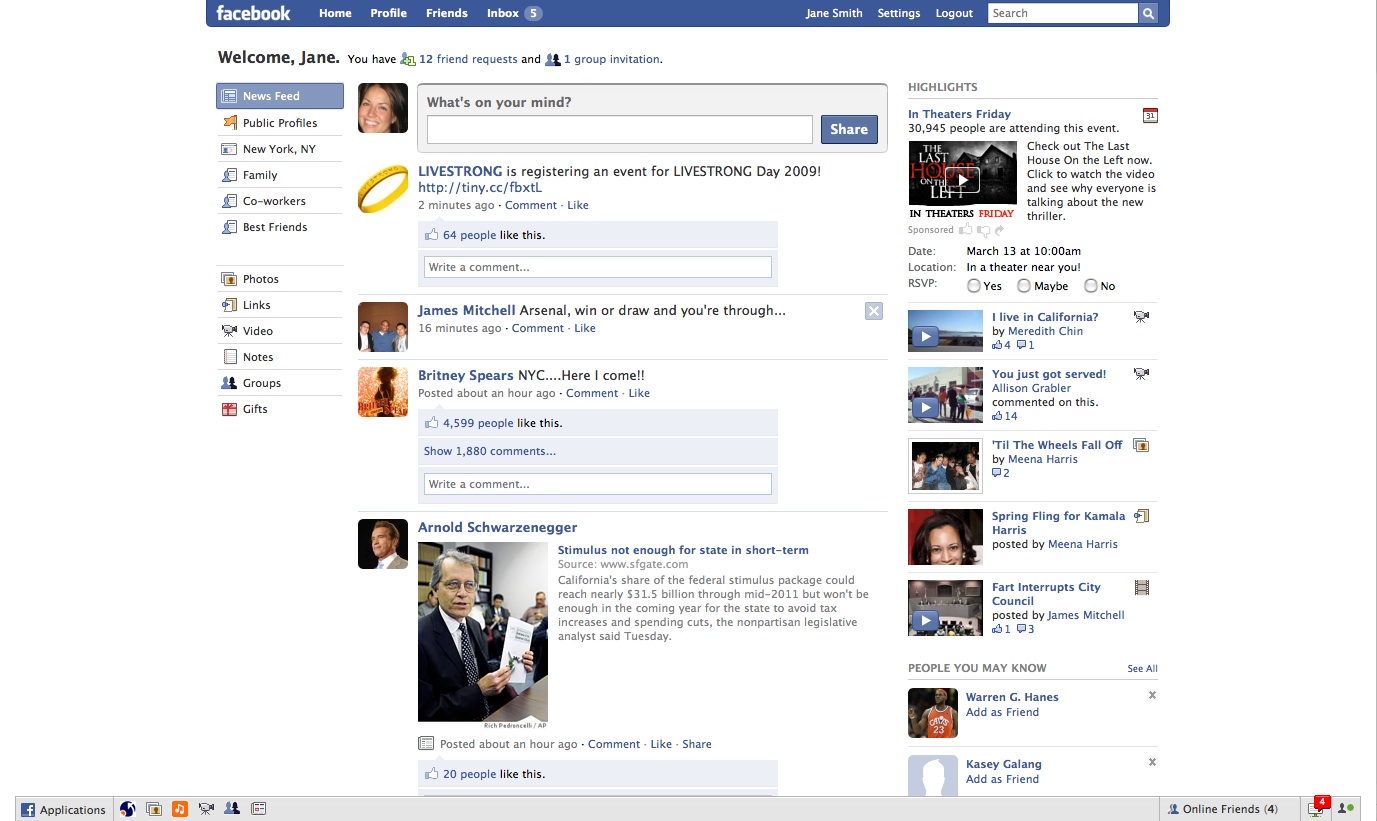The width and height of the screenshot is (1377, 821).
Task: Open the http://tiny.cc/fbxtL link
Action: (x=480, y=188)
